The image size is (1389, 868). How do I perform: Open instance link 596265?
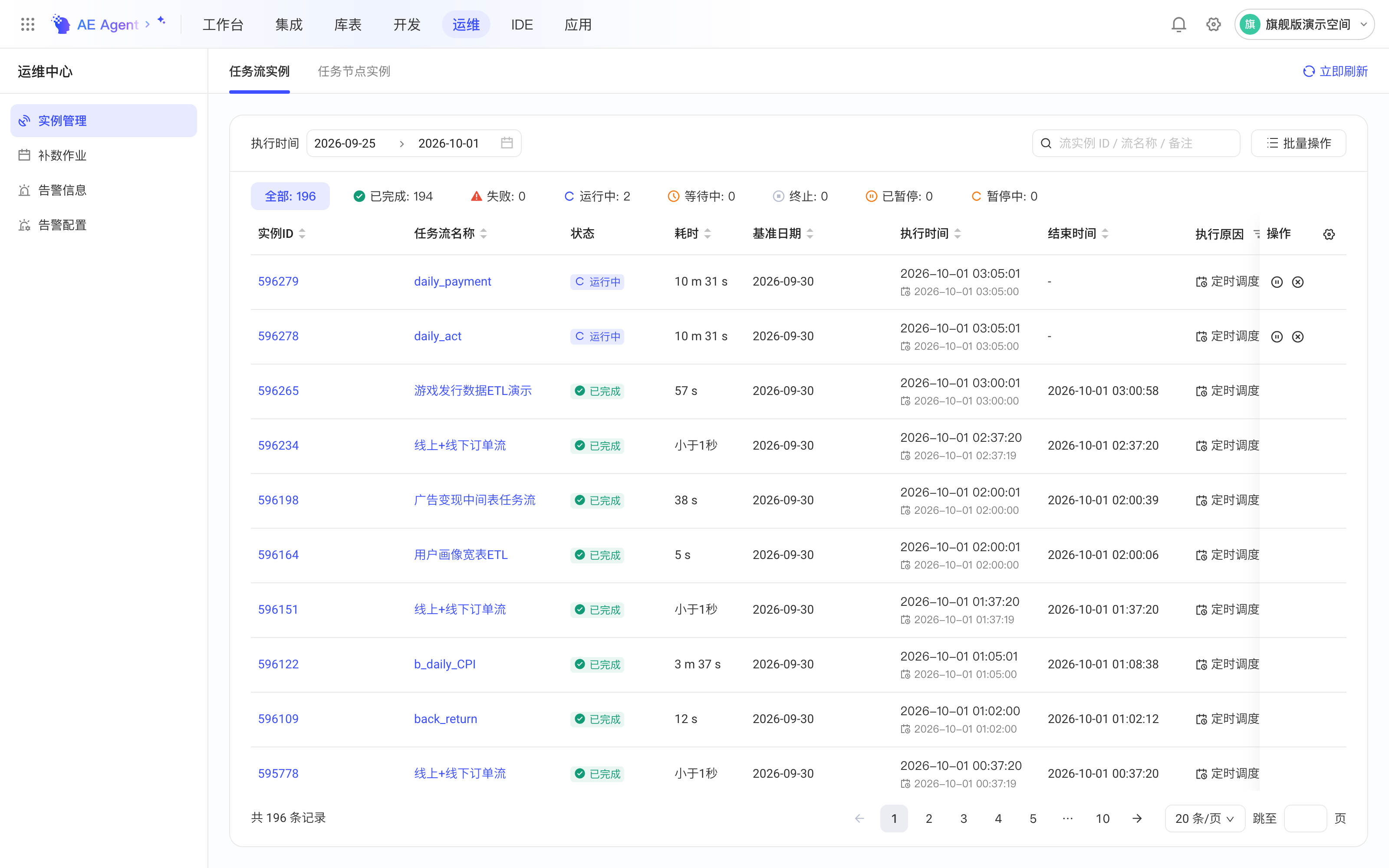click(278, 391)
